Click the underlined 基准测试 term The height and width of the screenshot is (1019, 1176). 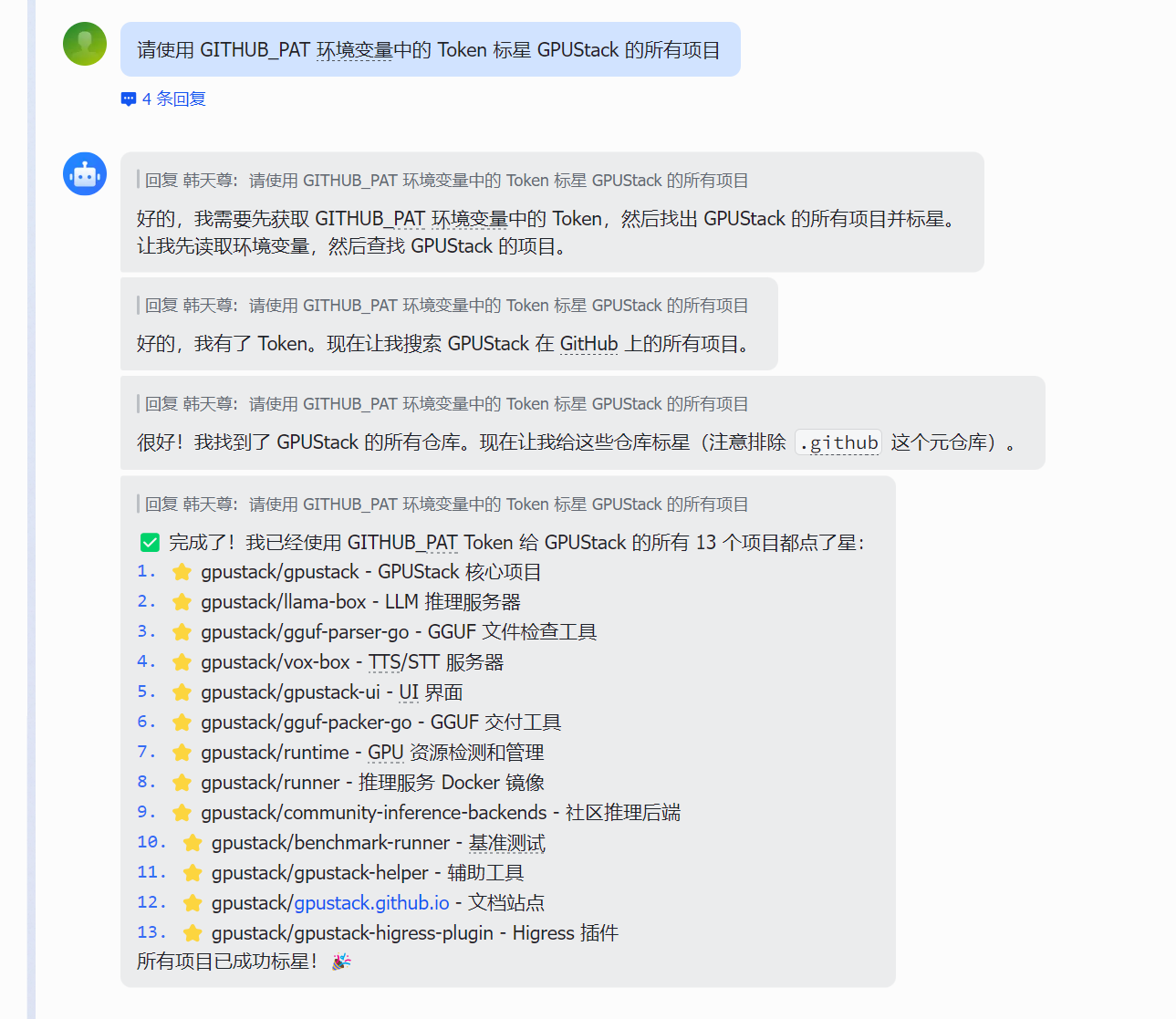[506, 843]
